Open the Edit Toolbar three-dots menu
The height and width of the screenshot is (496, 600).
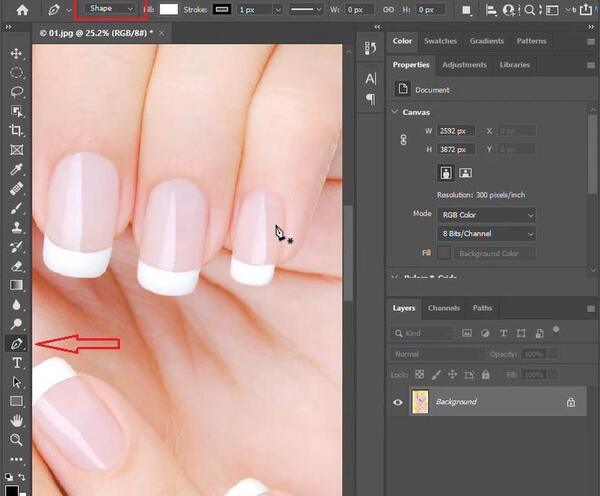click(x=16, y=459)
